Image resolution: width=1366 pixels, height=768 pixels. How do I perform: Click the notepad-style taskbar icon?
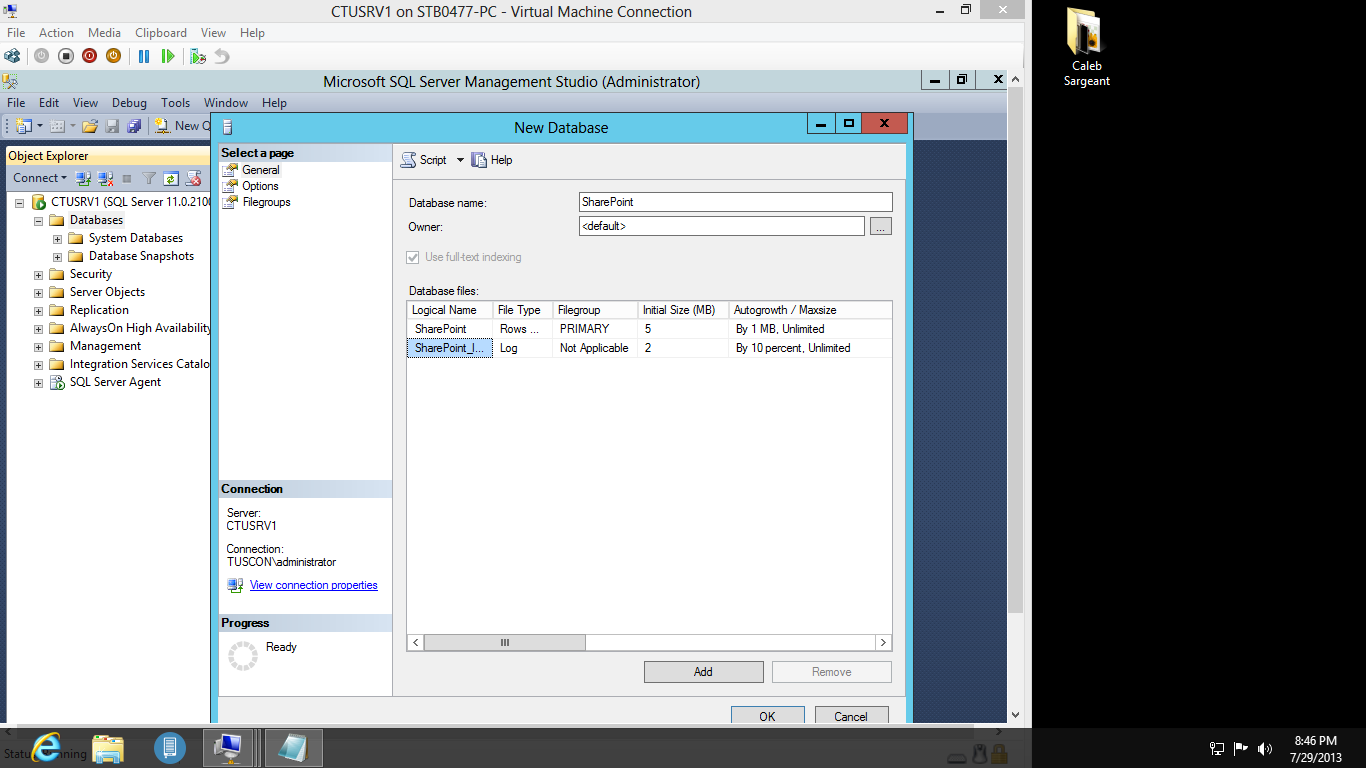pyautogui.click(x=294, y=747)
